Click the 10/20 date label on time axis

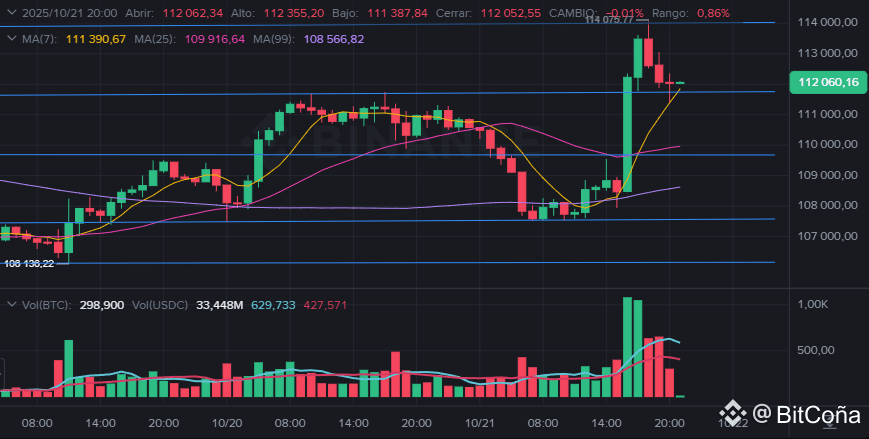tap(227, 423)
